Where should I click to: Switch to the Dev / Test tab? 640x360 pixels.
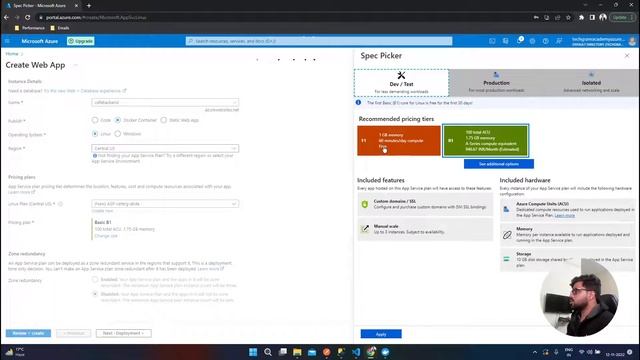coord(401,83)
